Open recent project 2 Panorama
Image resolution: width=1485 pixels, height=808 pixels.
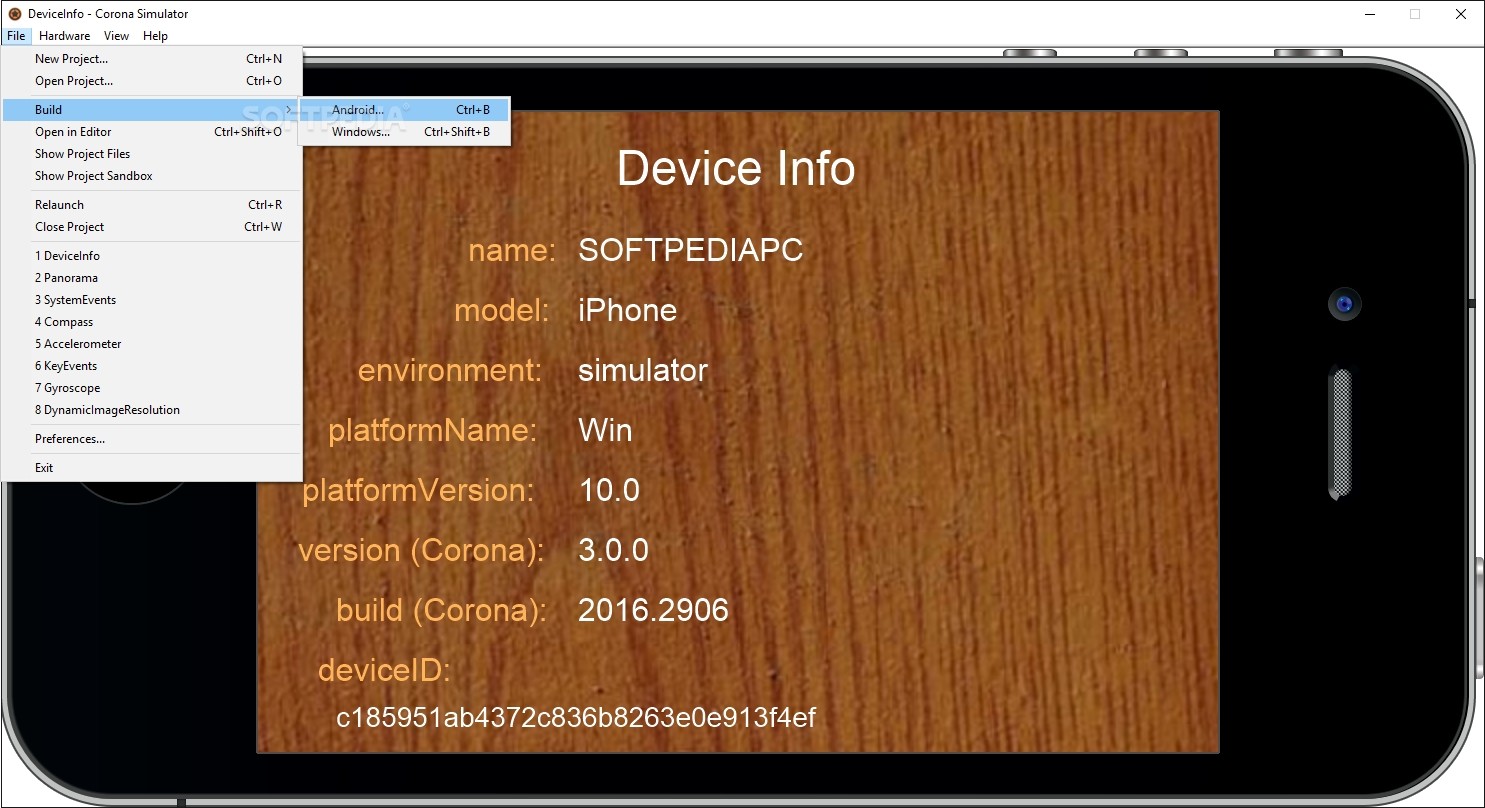[x=151, y=278]
